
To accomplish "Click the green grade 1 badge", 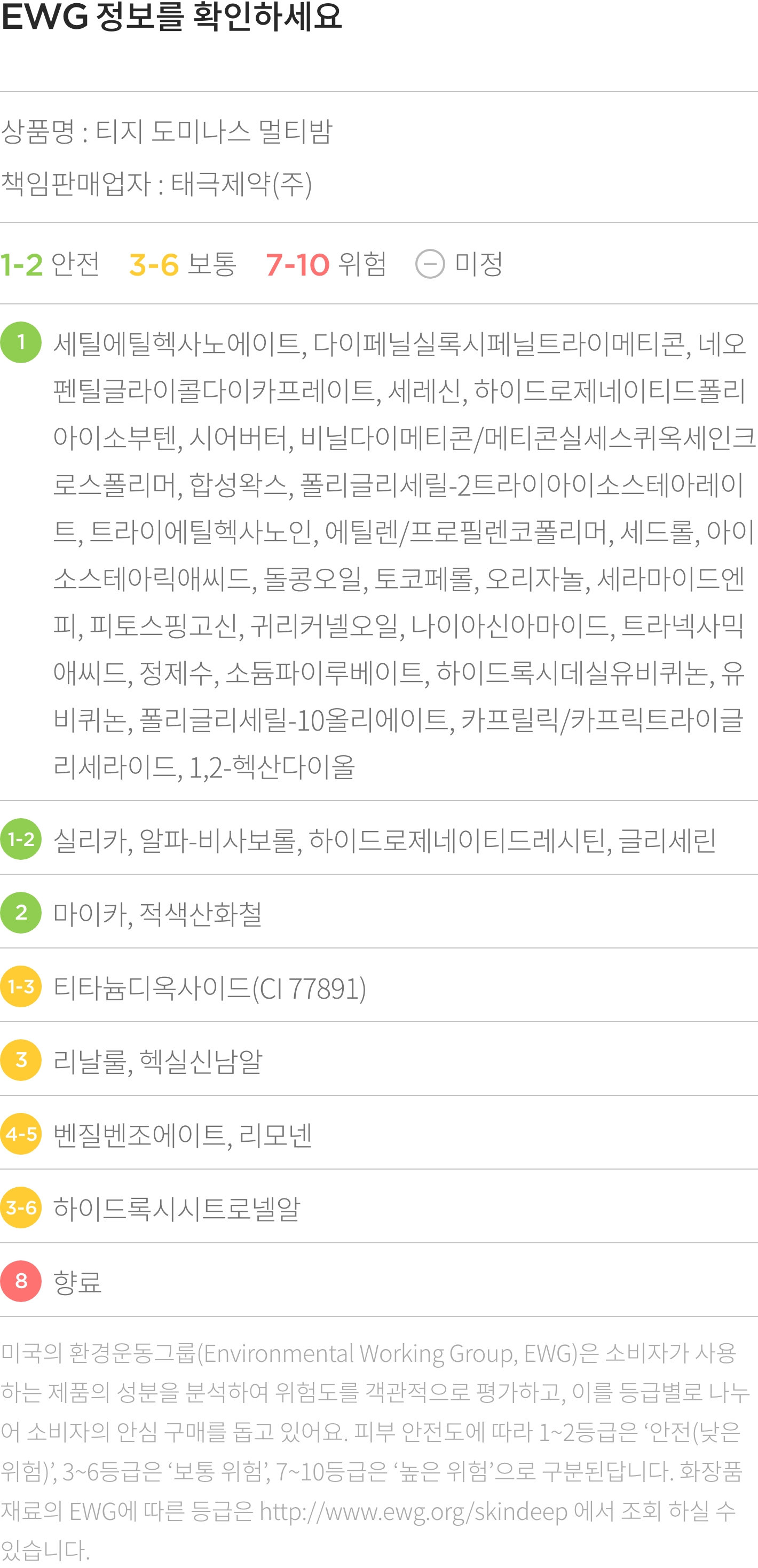I will tap(21, 343).
